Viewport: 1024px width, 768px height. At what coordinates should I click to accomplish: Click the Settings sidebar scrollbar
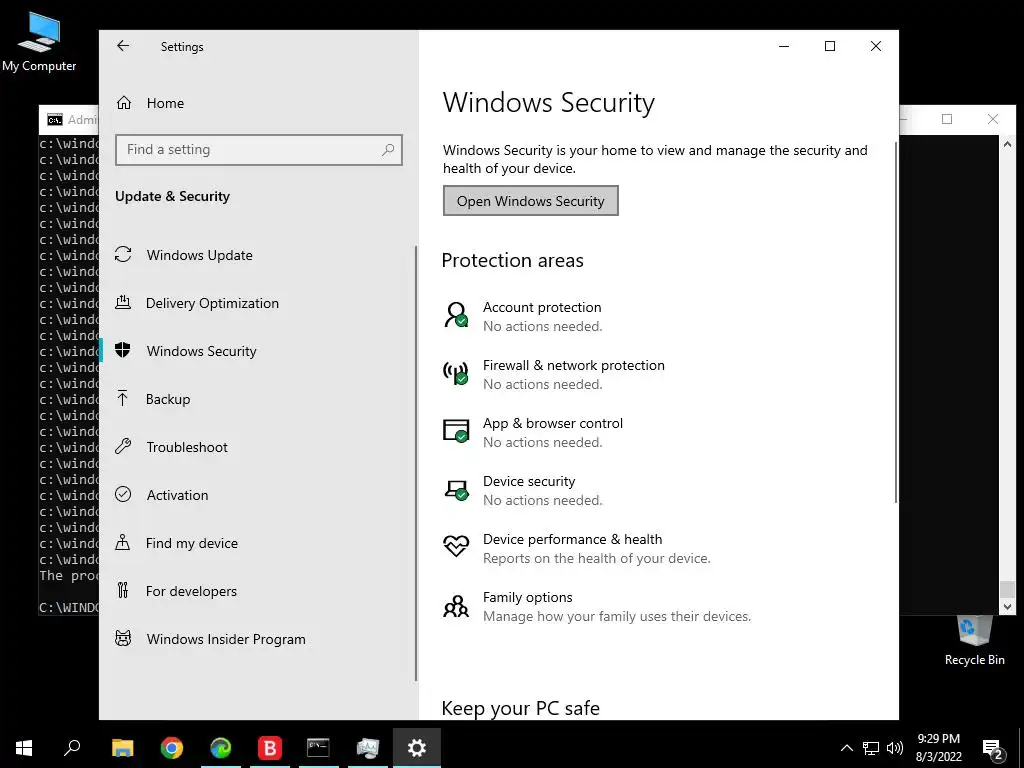tap(415, 464)
